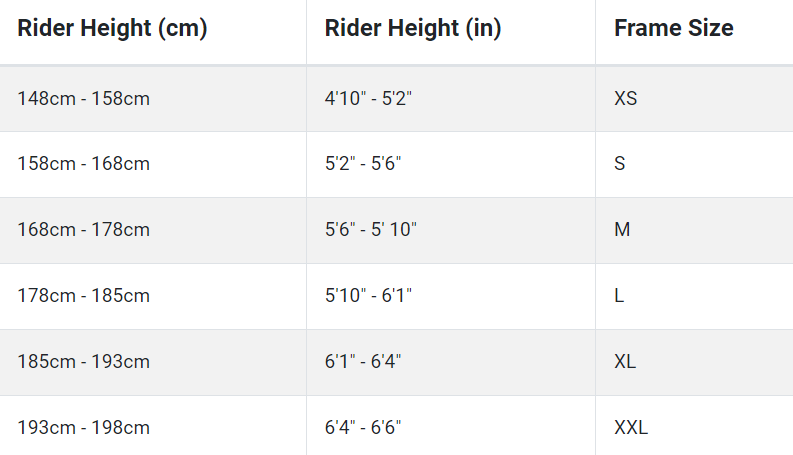Select the 158cm - 168cm cell
This screenshot has width=793, height=455.
pos(153,165)
